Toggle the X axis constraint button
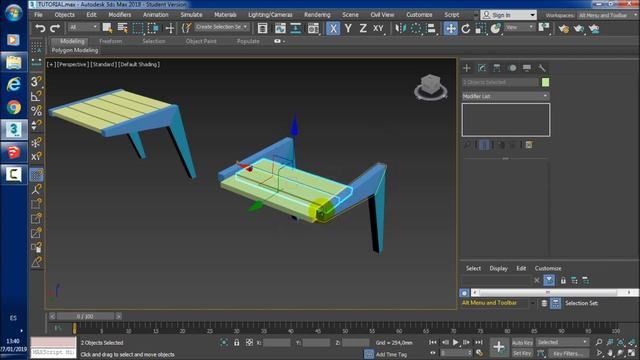The height and width of the screenshot is (360, 640). (x=333, y=28)
